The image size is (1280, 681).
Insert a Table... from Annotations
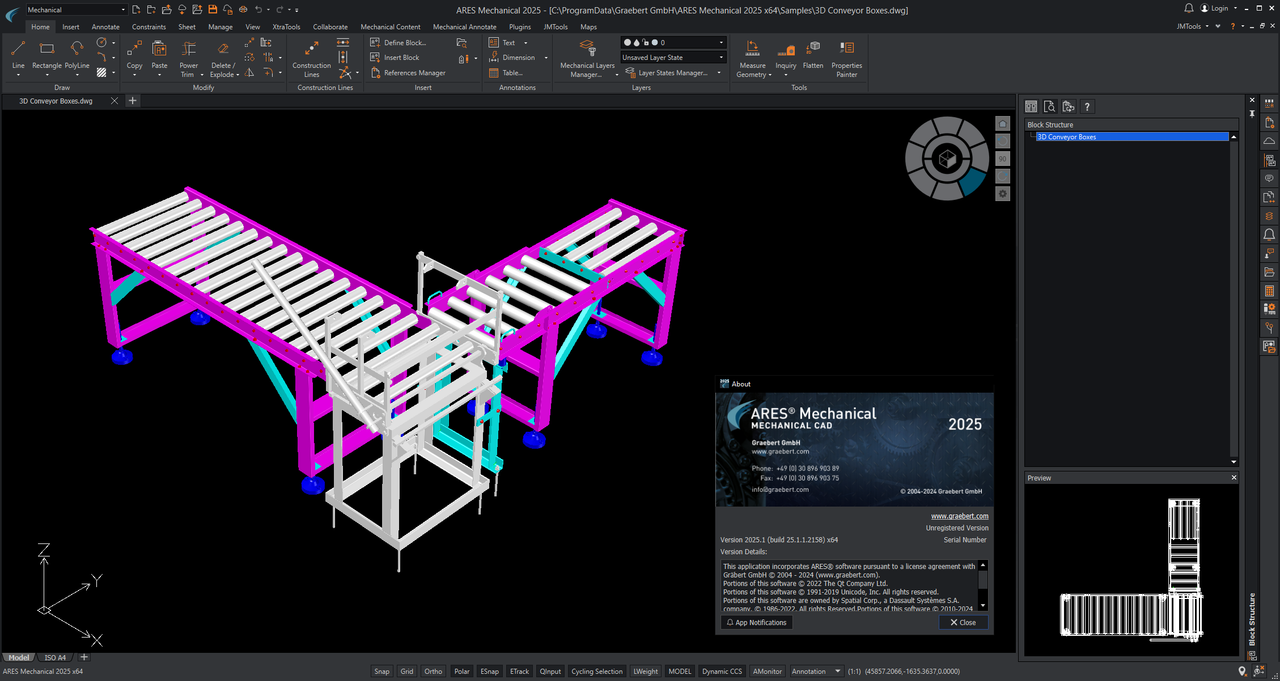(506, 73)
